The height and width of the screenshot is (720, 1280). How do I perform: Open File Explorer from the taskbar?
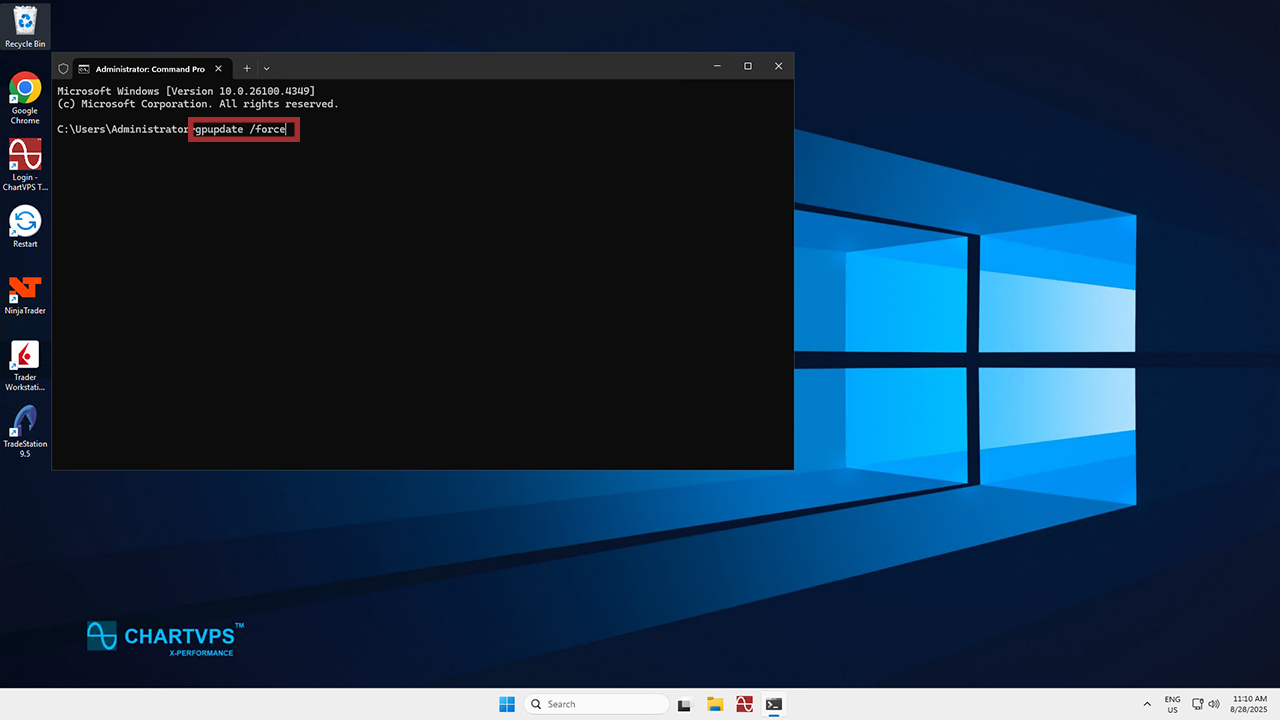point(715,704)
